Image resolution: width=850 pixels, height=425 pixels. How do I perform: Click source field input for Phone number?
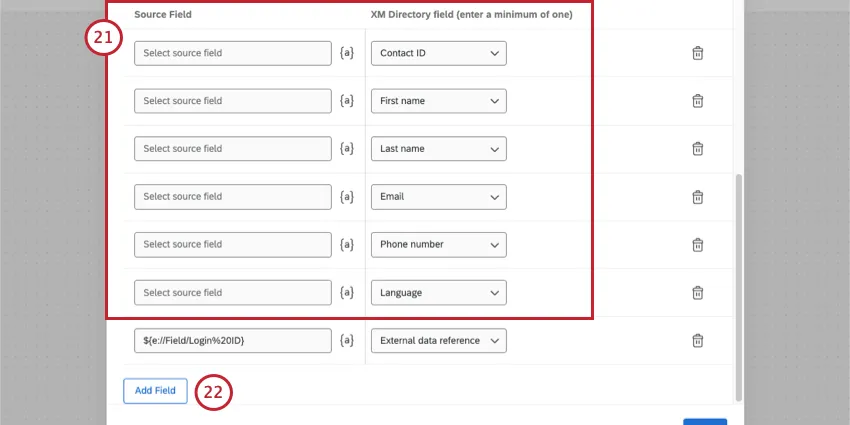point(232,245)
